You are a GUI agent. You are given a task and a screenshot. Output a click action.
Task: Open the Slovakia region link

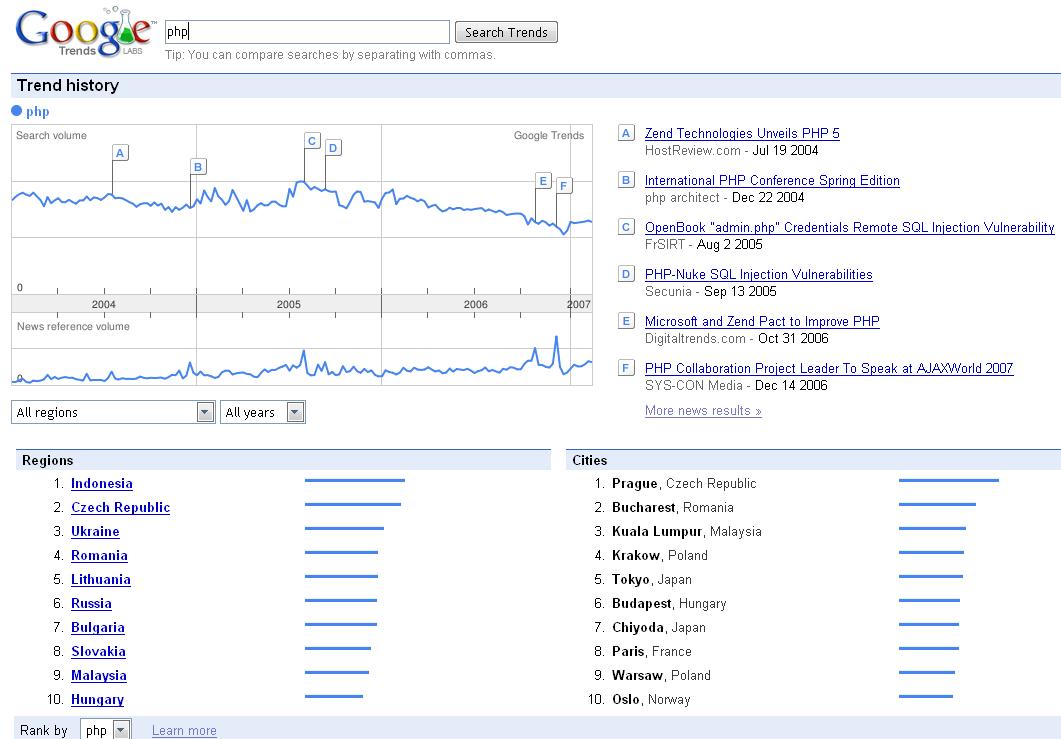[98, 652]
